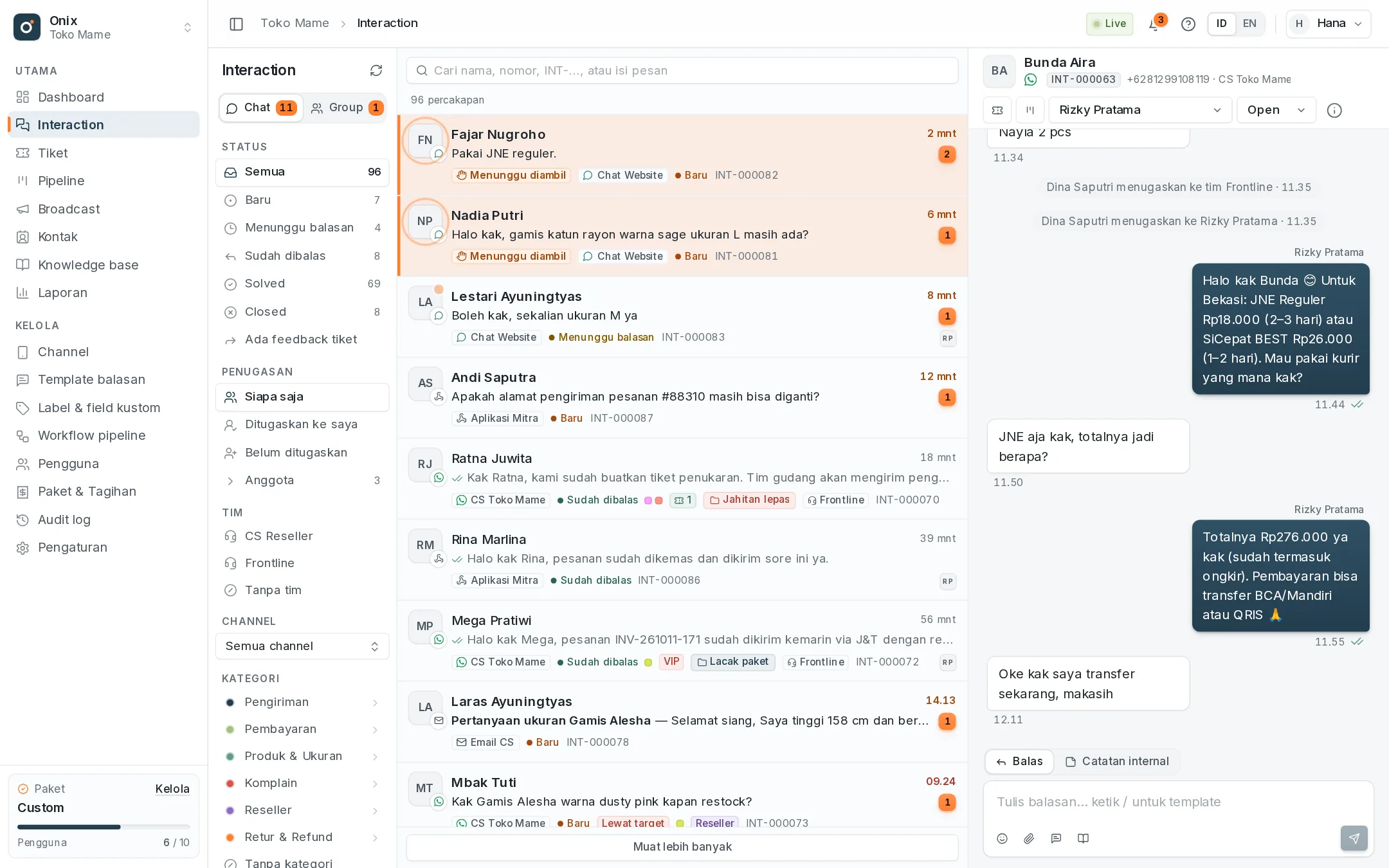Click Kelola link for Paket

pyautogui.click(x=172, y=789)
